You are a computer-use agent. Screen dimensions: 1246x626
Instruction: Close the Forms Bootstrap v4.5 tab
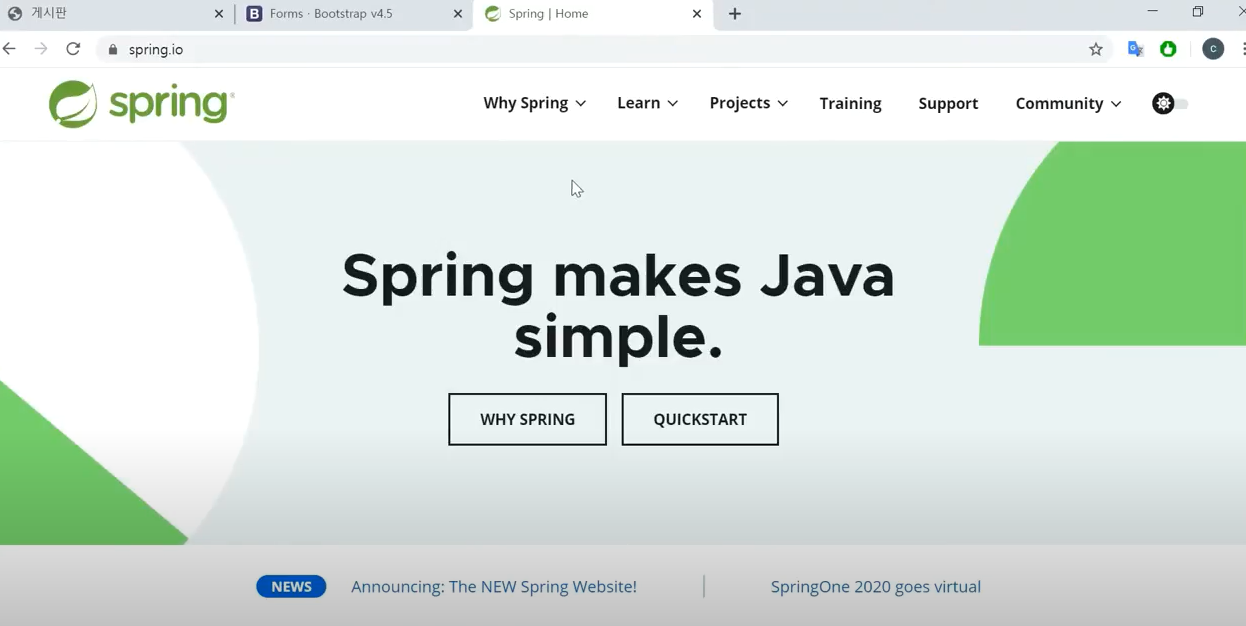tap(458, 14)
